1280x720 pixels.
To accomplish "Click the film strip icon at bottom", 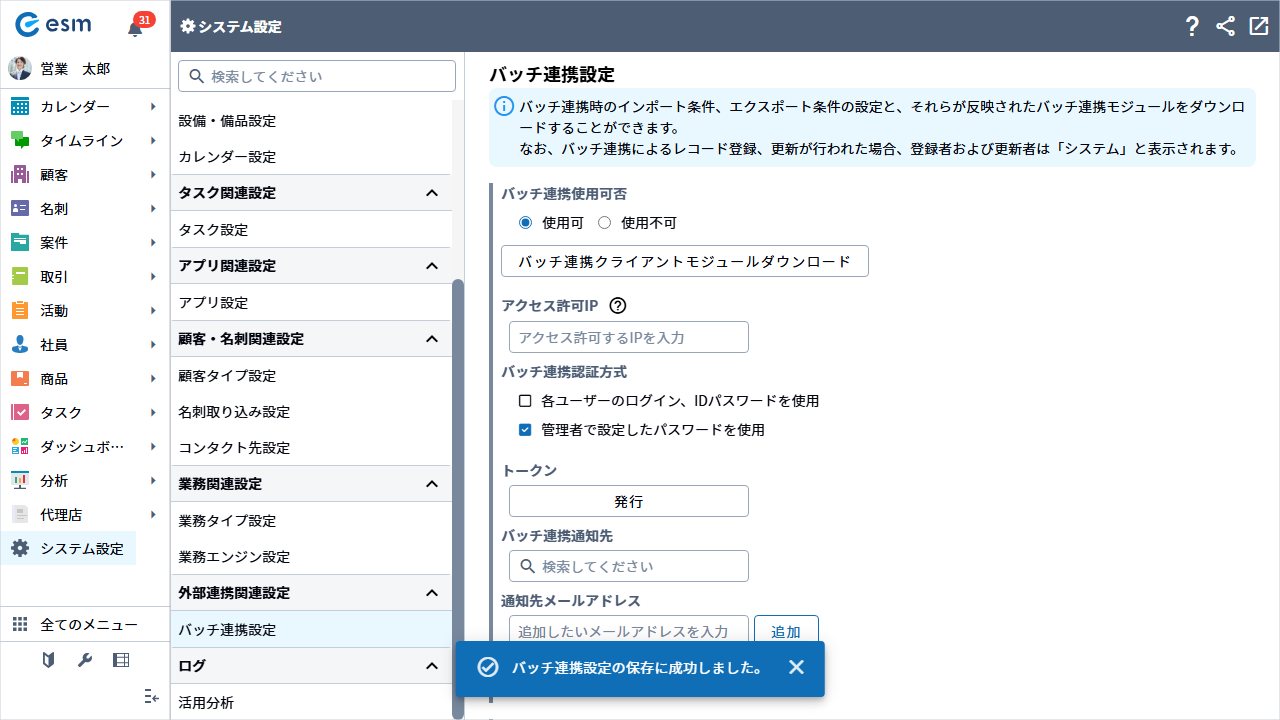I will [x=121, y=660].
